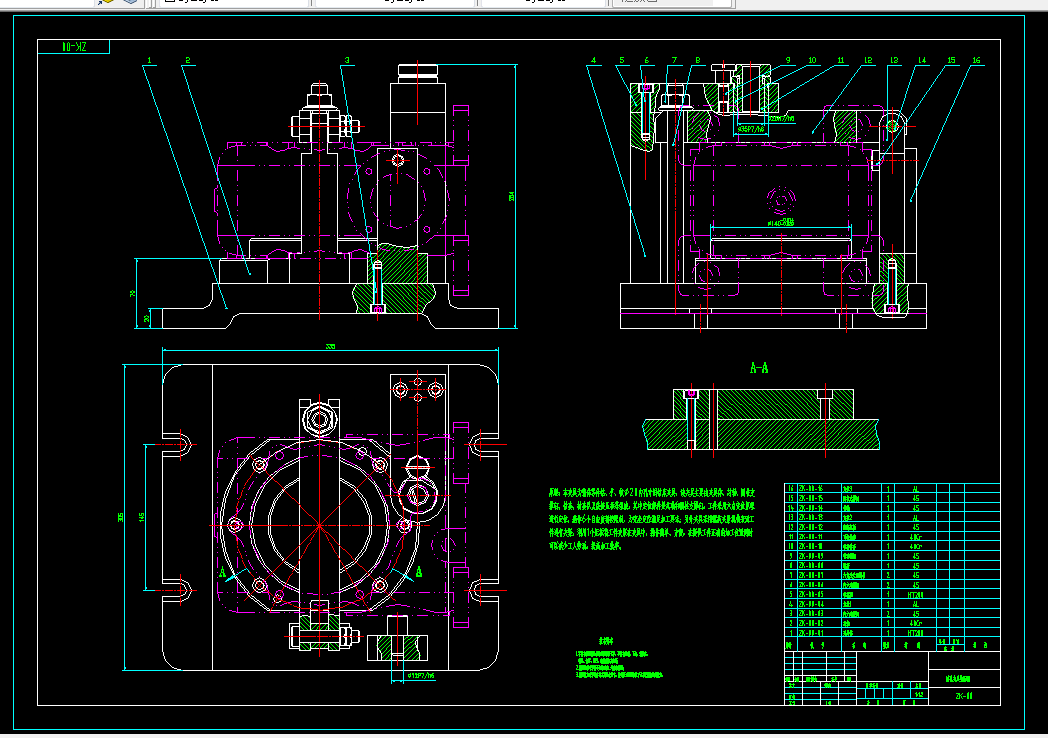
Task: Select HT200 material cell in parts list row 1
Action: point(916,632)
